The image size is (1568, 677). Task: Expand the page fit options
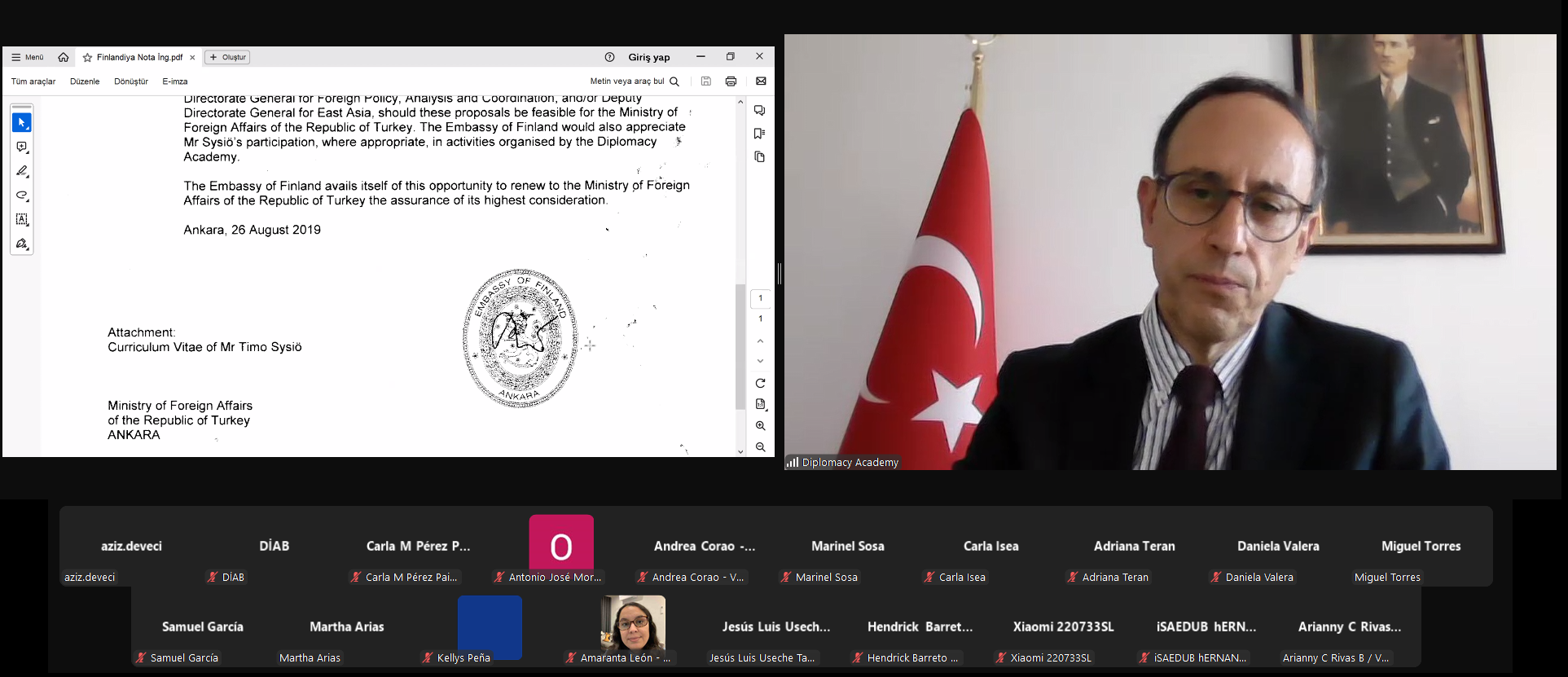[760, 404]
